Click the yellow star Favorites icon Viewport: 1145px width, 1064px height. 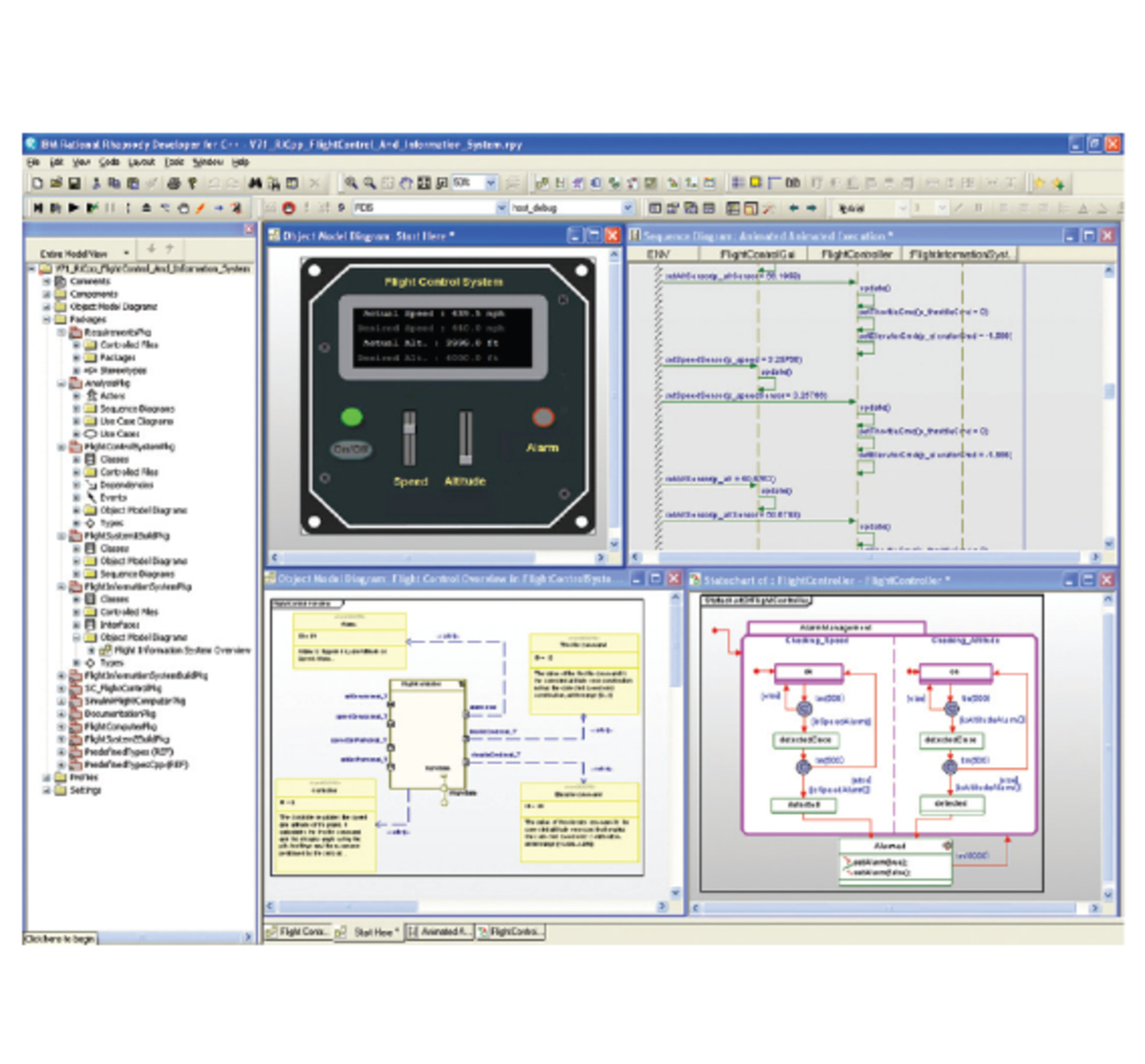(1039, 183)
